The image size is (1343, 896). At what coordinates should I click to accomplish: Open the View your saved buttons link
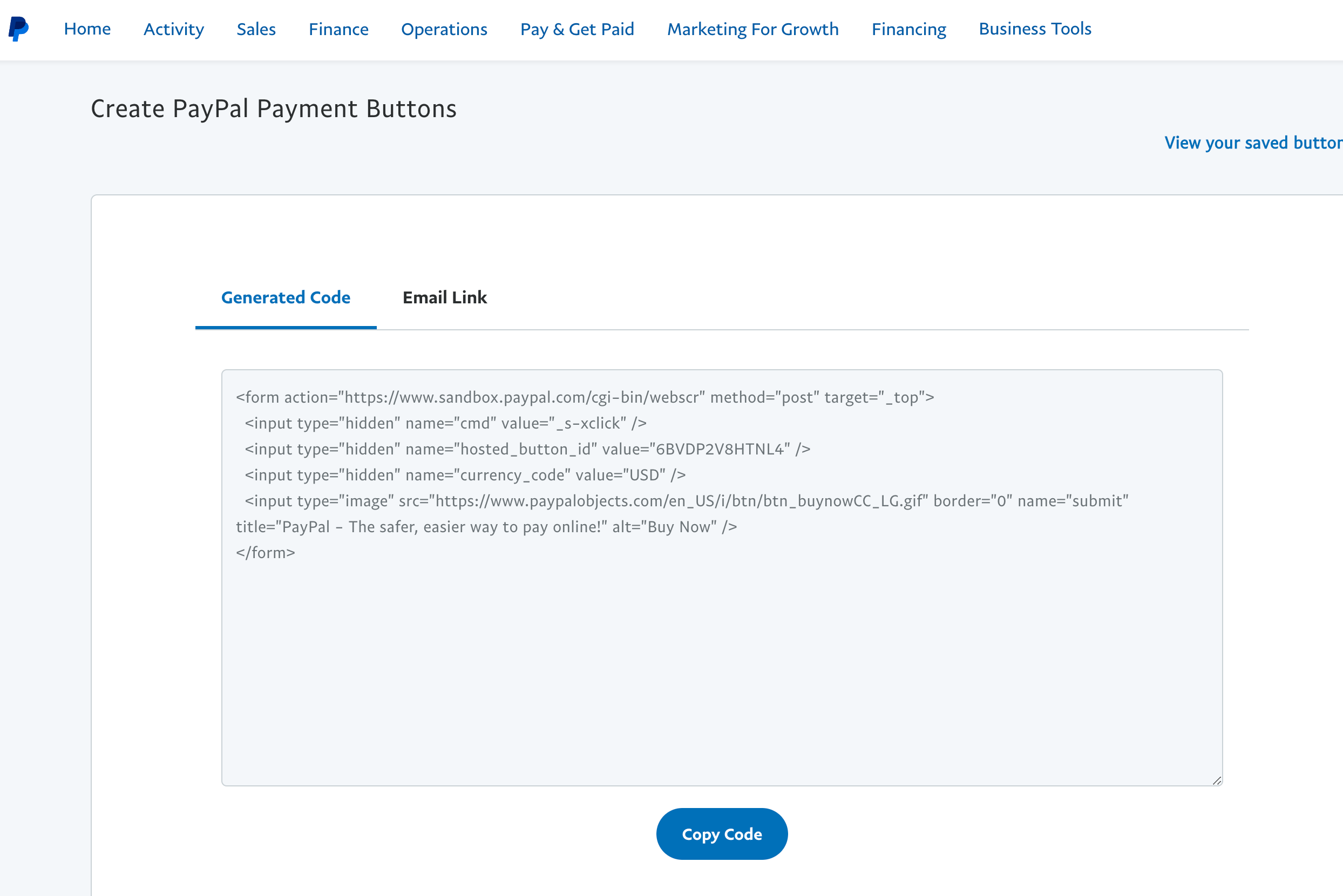pos(1252,140)
